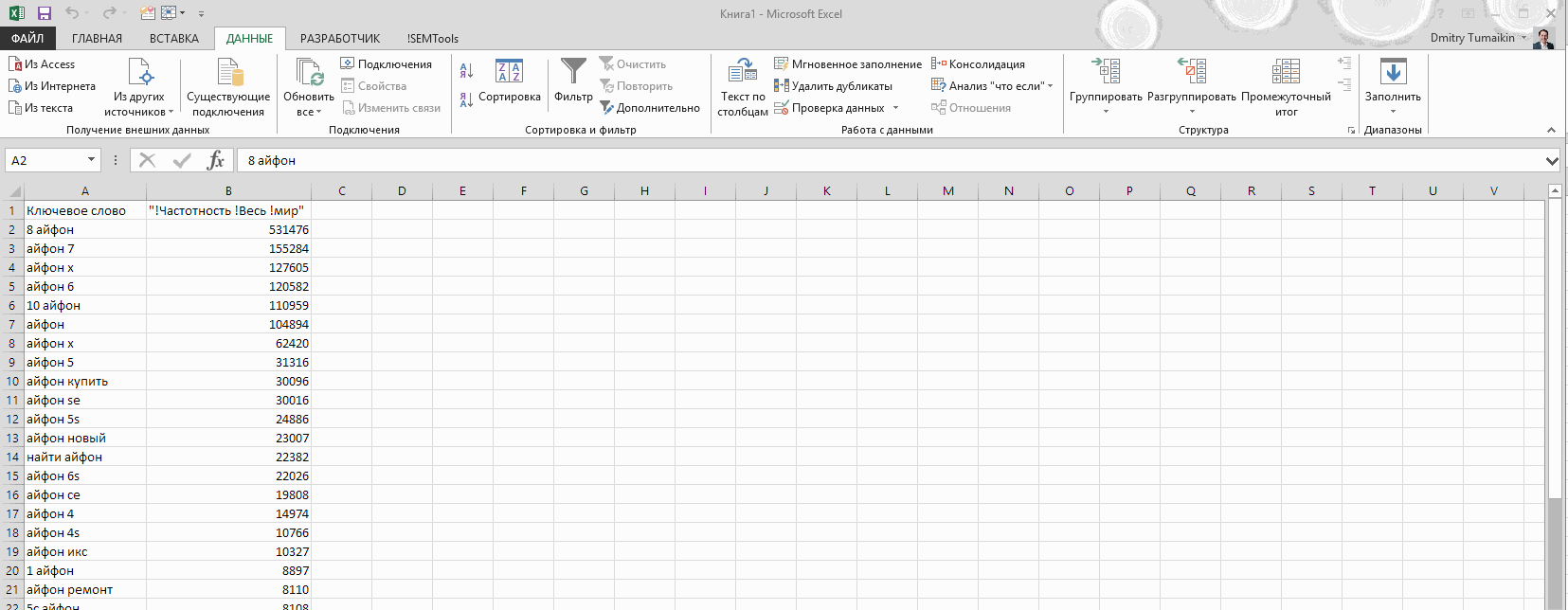Click the show detail icon in Структура group

(1344, 63)
